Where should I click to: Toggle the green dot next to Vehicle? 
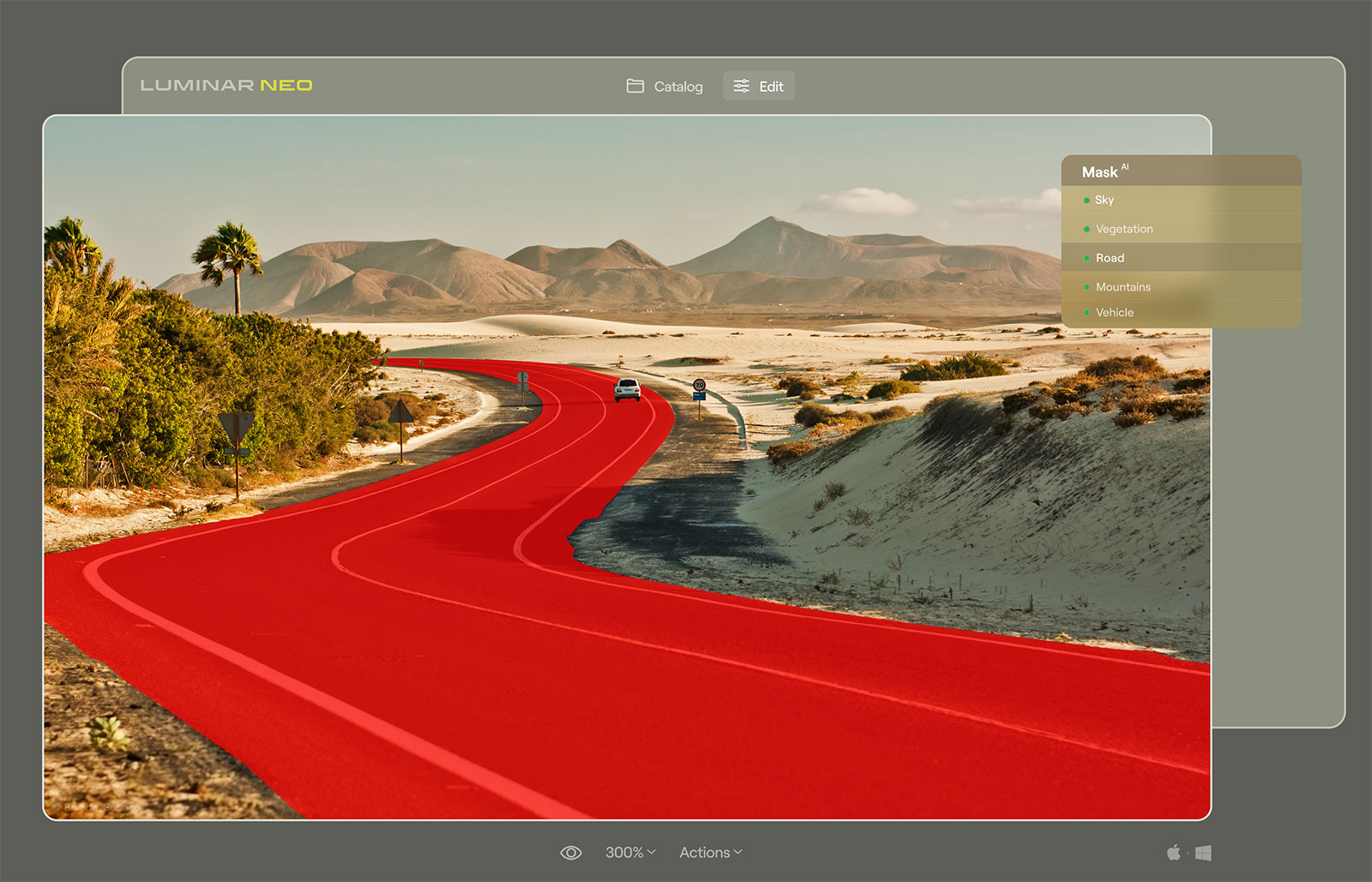click(x=1086, y=313)
